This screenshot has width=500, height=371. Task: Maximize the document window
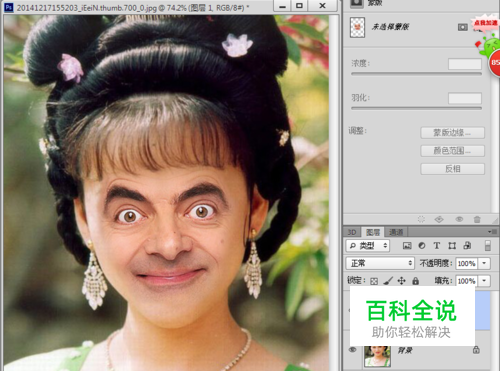299,6
